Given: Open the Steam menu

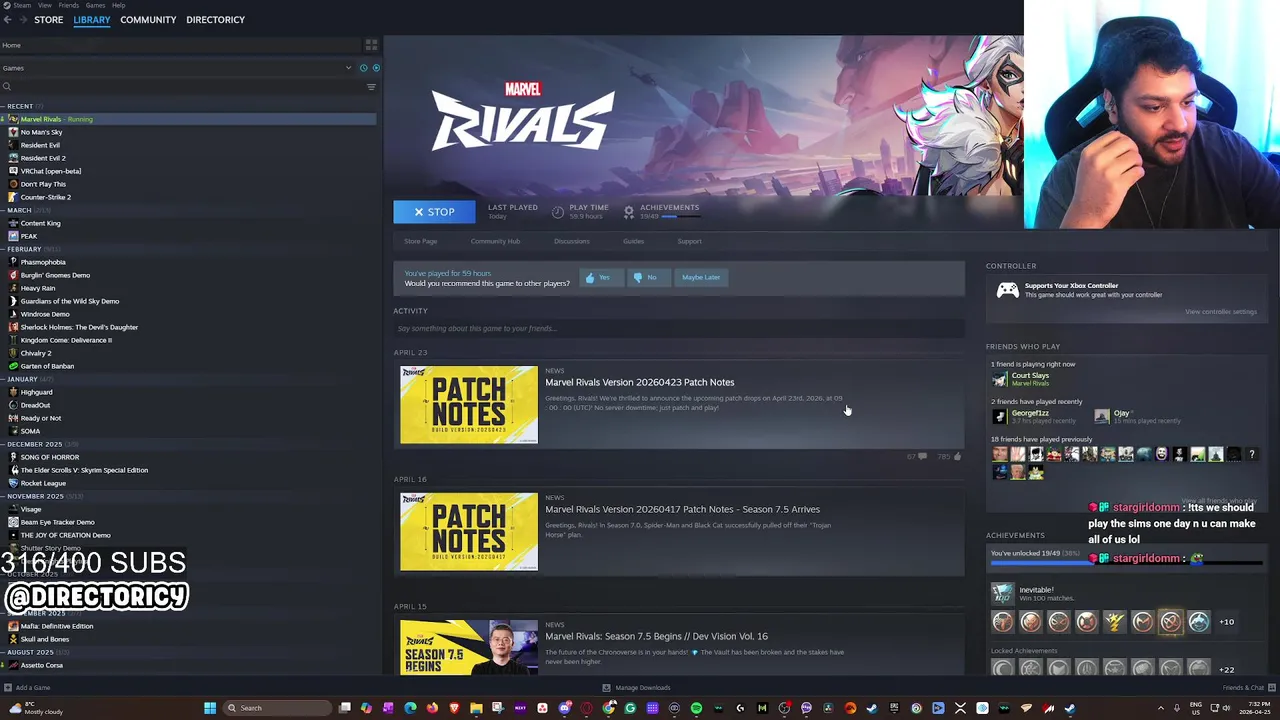Looking at the screenshot, I should [x=22, y=5].
